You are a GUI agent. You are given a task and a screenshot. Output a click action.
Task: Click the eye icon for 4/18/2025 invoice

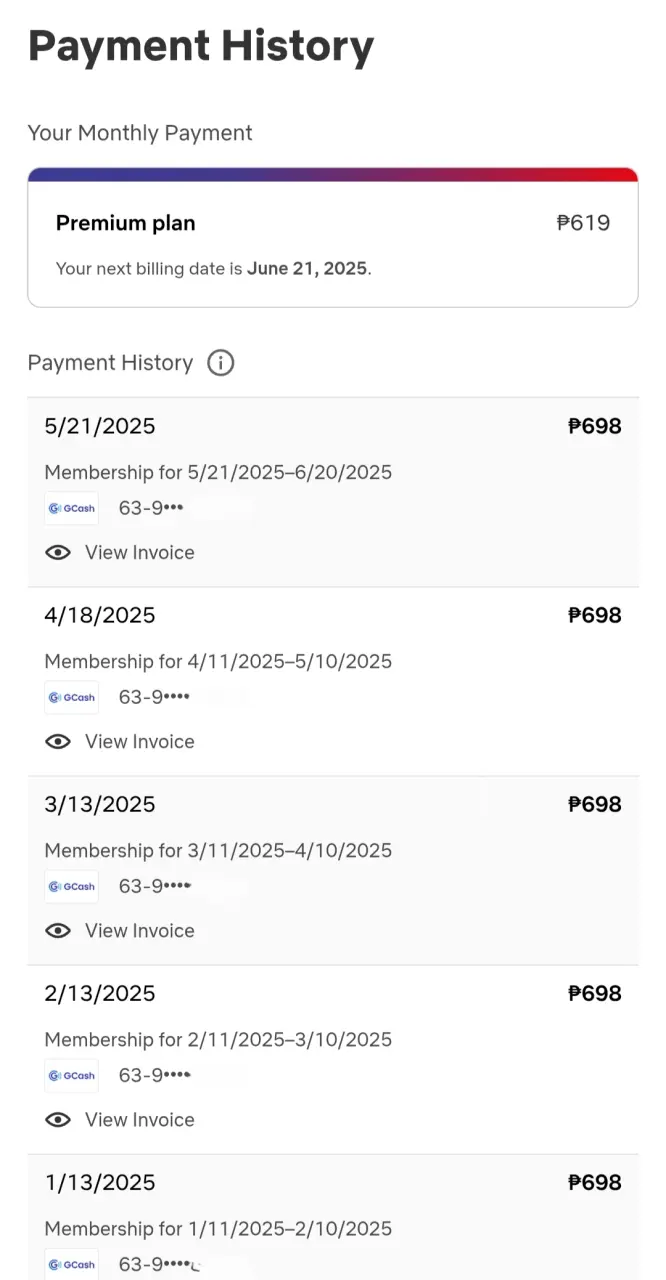coord(58,741)
